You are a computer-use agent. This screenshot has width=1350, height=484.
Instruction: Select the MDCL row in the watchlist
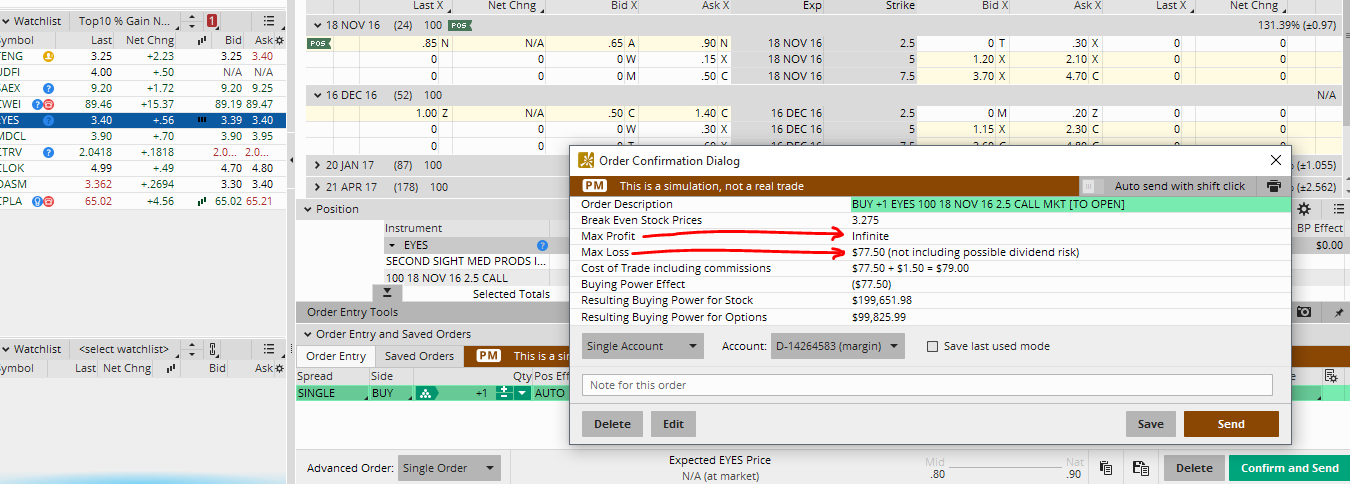[143, 137]
